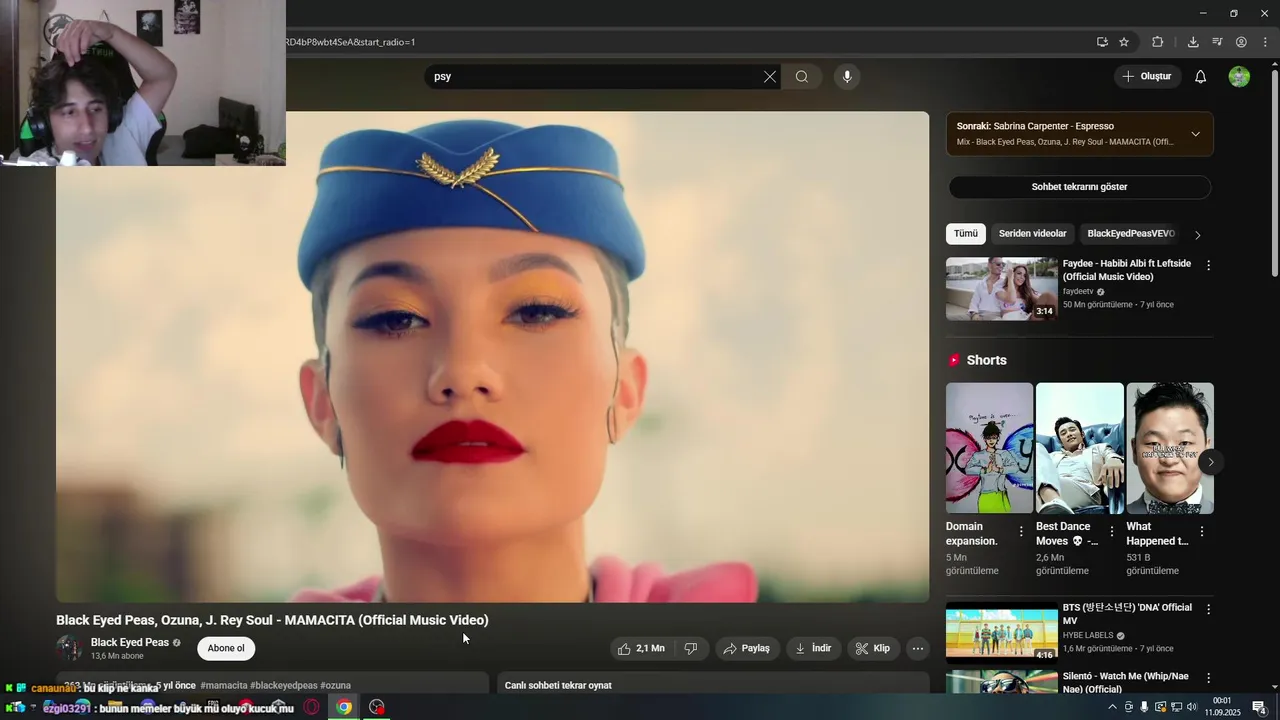Open the Domain expansion short thumbnail

click(990, 448)
